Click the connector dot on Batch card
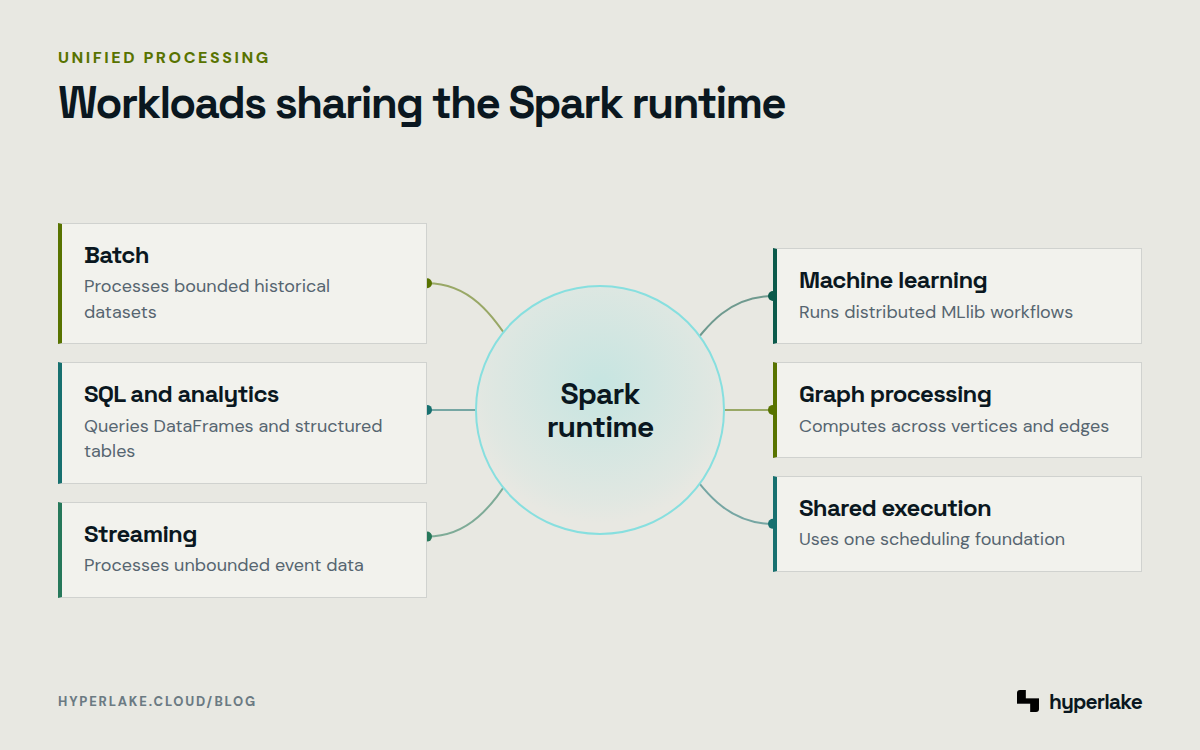1200x750 pixels. tap(427, 283)
